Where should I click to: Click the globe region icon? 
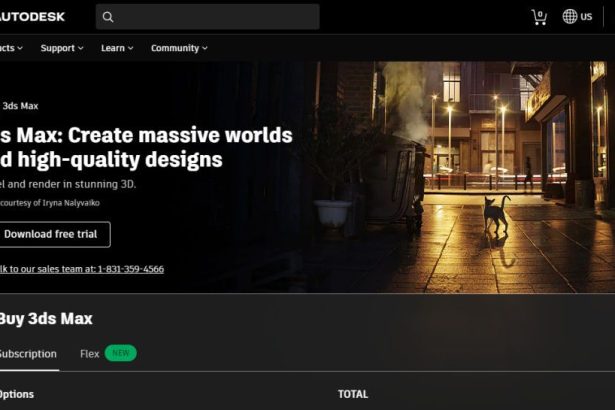tap(570, 16)
